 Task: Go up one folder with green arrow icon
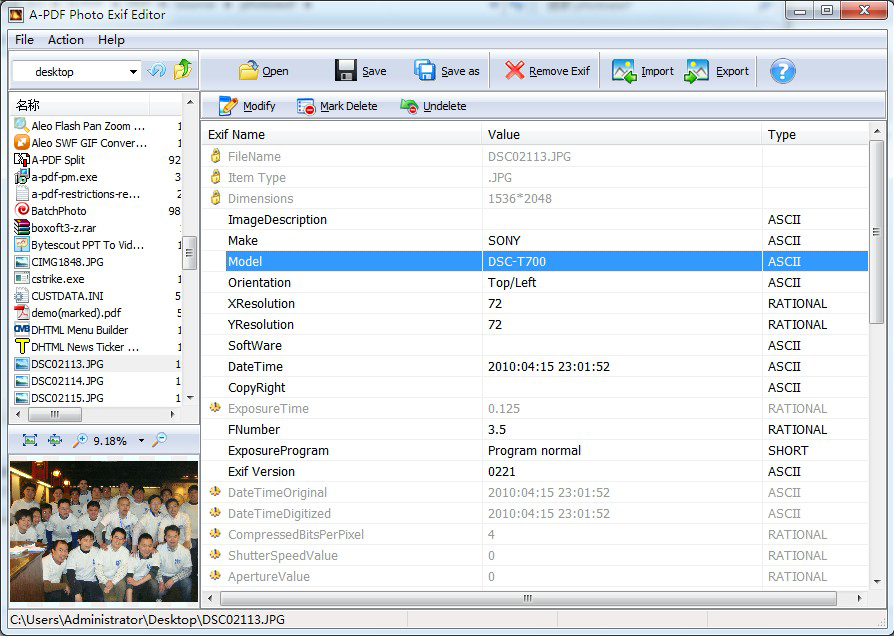[182, 71]
